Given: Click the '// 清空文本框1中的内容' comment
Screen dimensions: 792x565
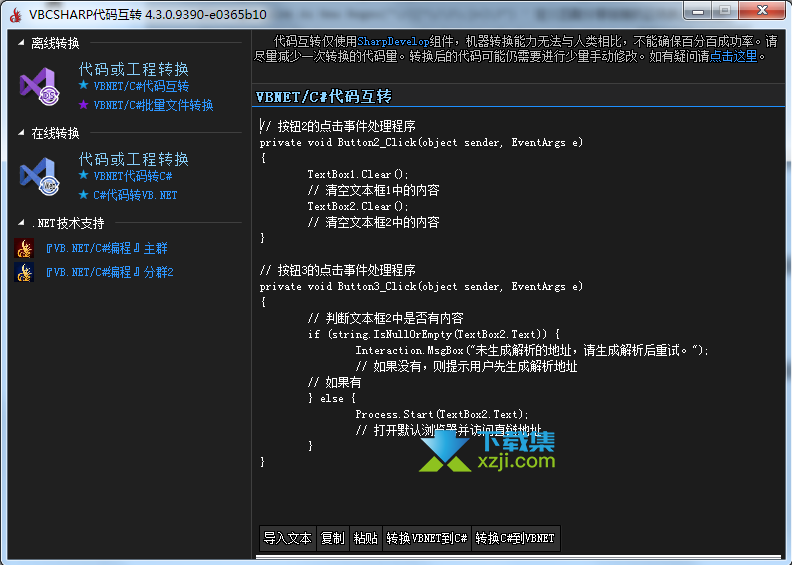Looking at the screenshot, I should pos(374,190).
